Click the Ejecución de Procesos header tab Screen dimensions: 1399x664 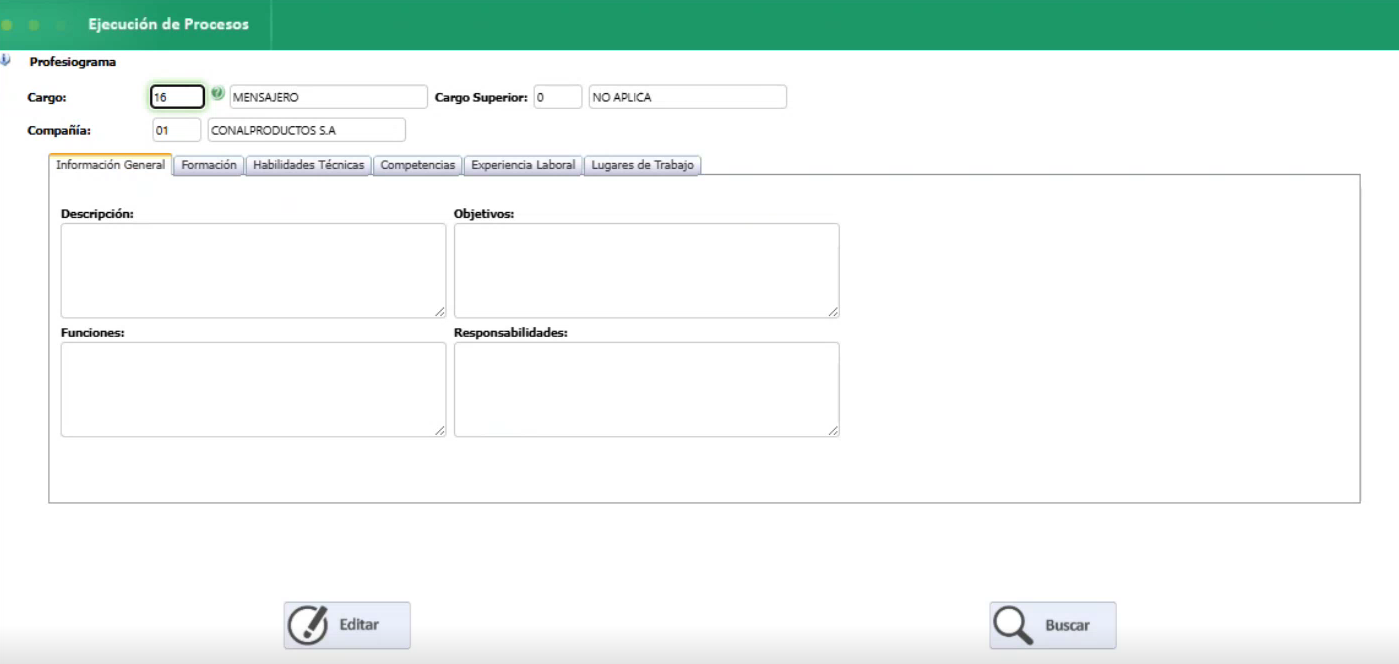click(169, 24)
